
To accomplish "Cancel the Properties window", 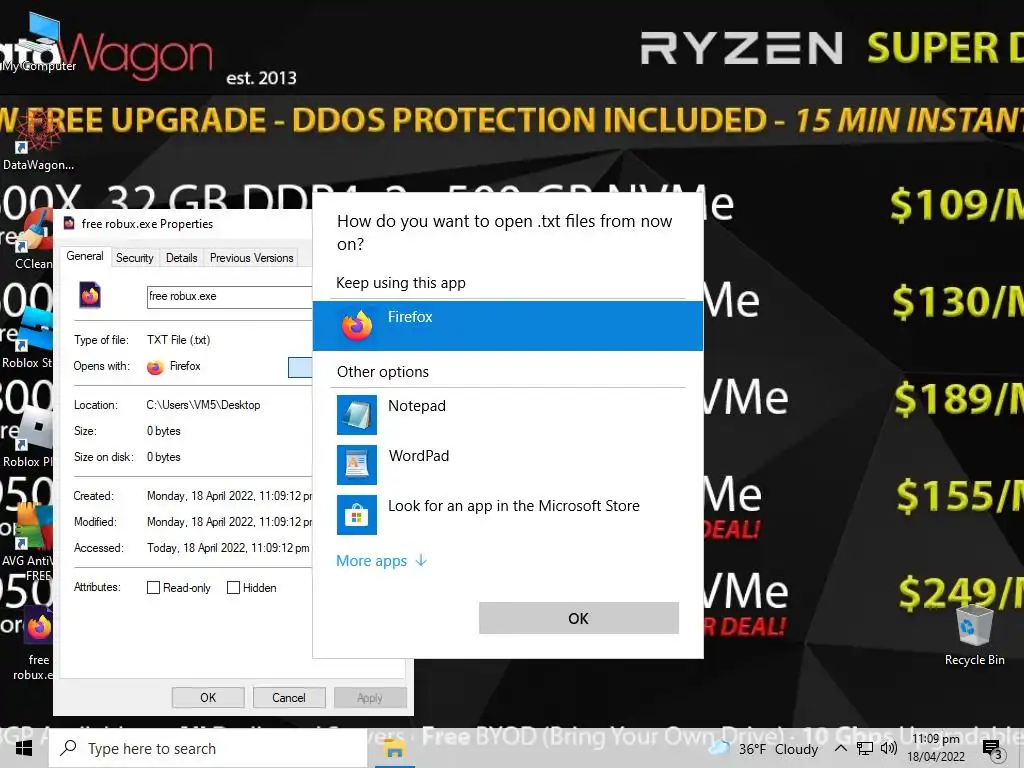I will [x=289, y=697].
